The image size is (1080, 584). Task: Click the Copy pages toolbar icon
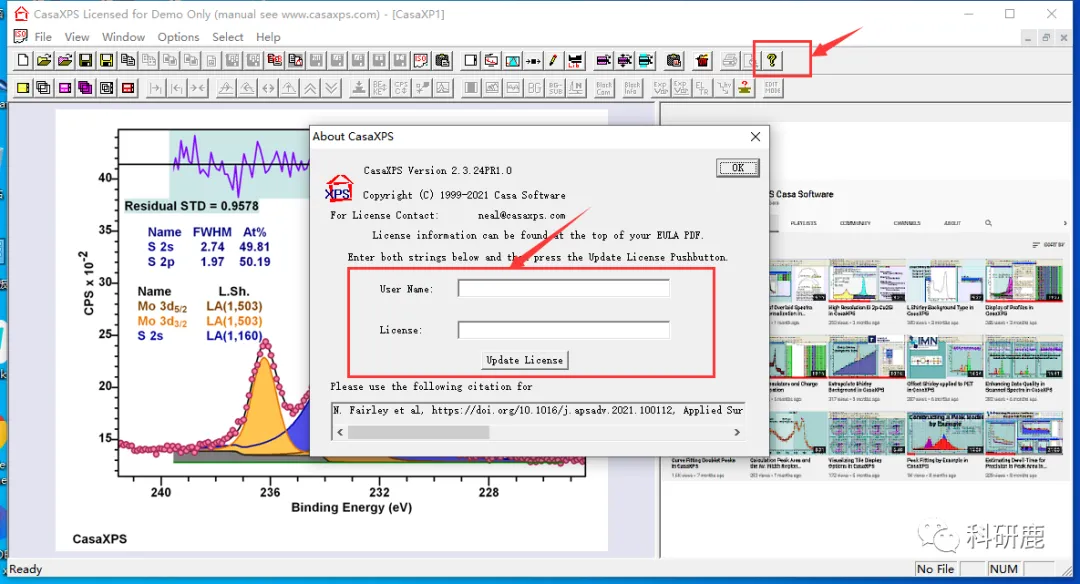click(x=127, y=61)
